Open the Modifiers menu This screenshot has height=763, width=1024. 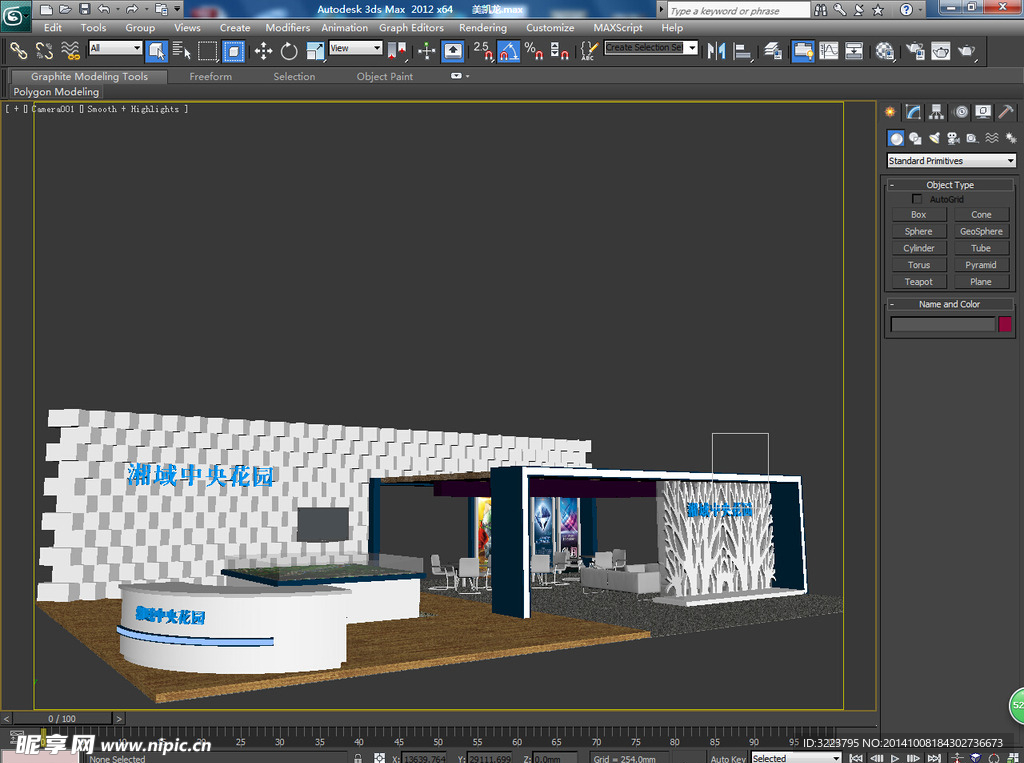288,28
